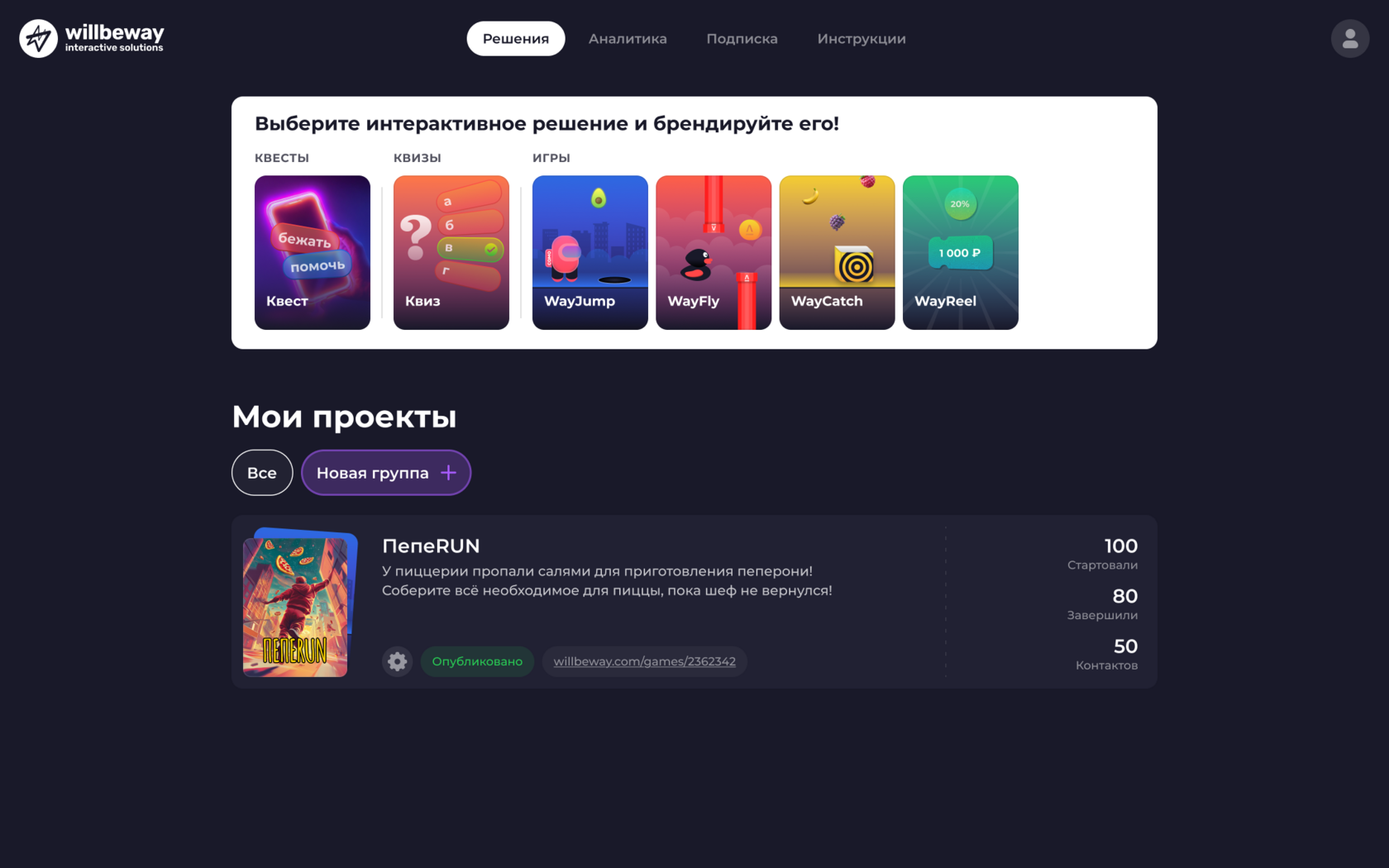The height and width of the screenshot is (868, 1389).
Task: Open the willbeway.com/games/2362342 link
Action: (645, 661)
